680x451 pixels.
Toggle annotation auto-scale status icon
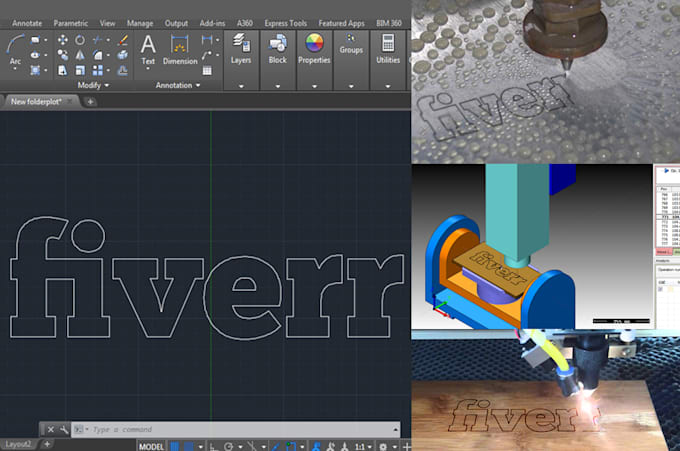[330, 446]
